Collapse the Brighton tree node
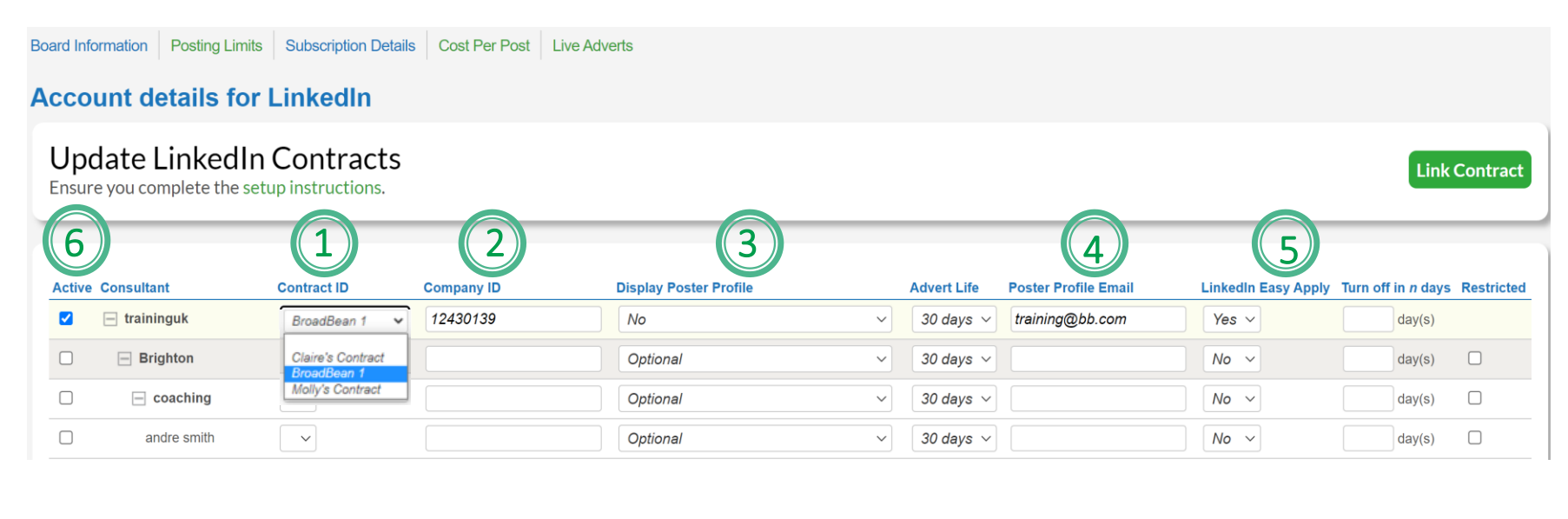Screen dimensions: 1568x519 [x=124, y=359]
